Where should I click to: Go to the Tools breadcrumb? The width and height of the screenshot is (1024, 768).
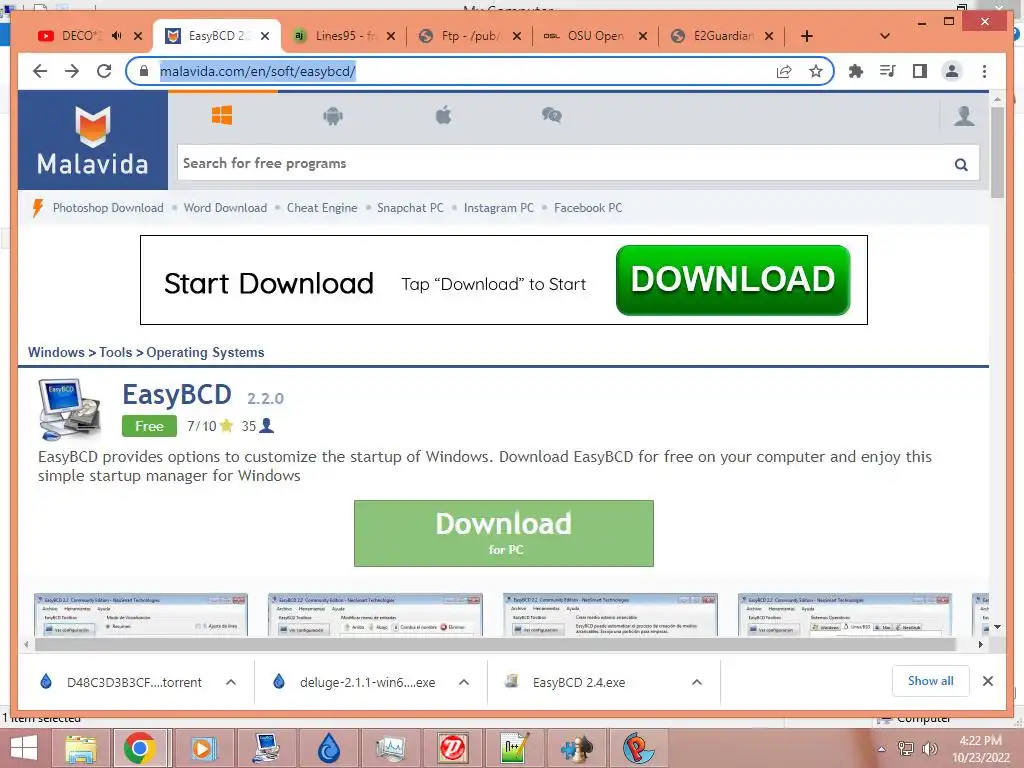click(x=116, y=353)
